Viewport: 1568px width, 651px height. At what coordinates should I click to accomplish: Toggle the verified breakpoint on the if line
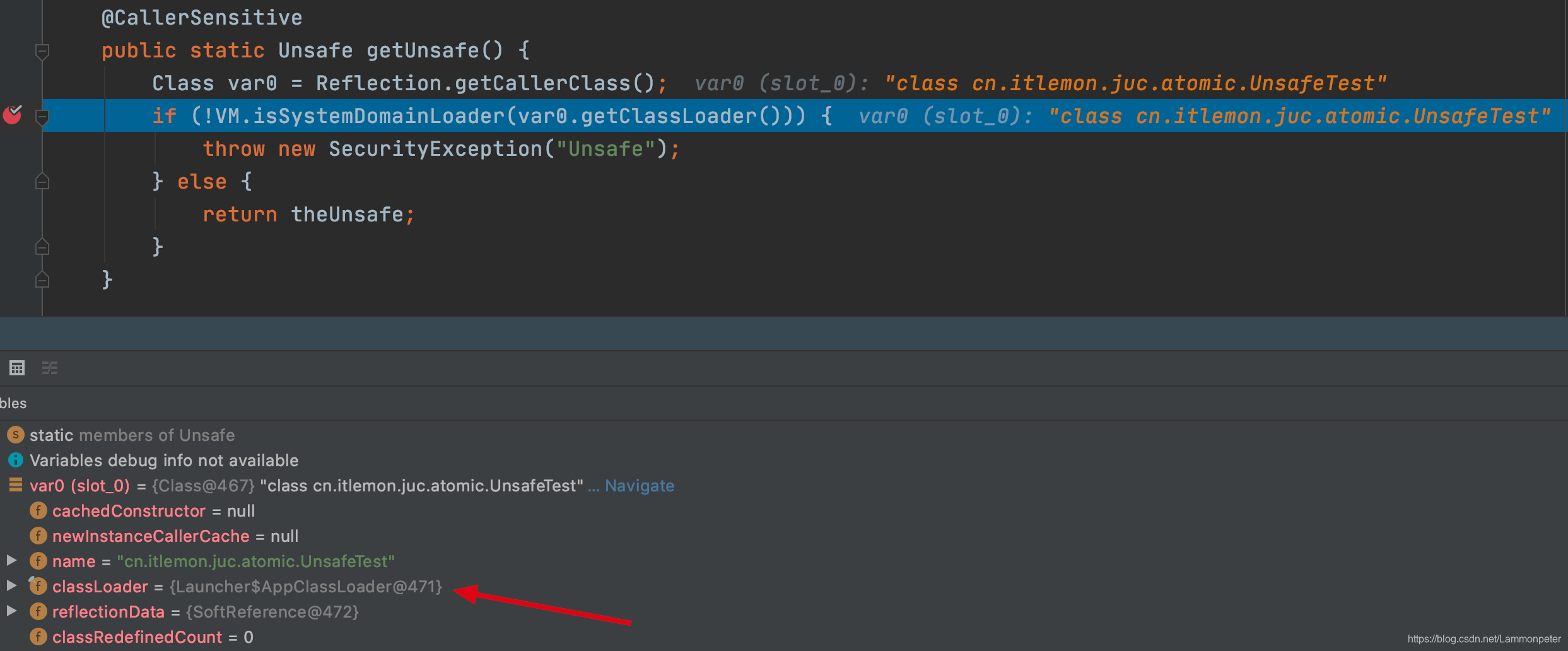pyautogui.click(x=13, y=115)
